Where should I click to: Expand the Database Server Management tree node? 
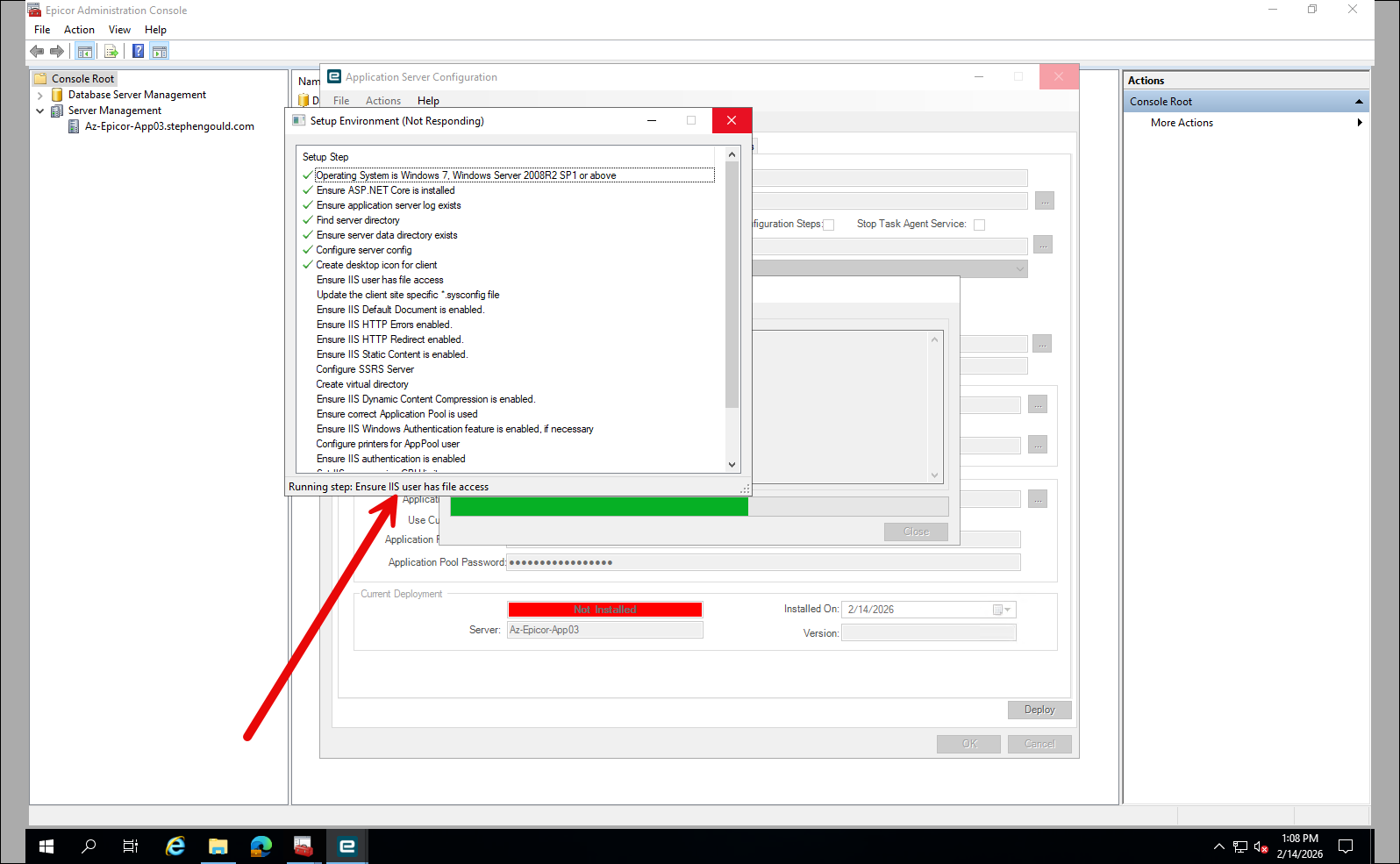coord(39,95)
